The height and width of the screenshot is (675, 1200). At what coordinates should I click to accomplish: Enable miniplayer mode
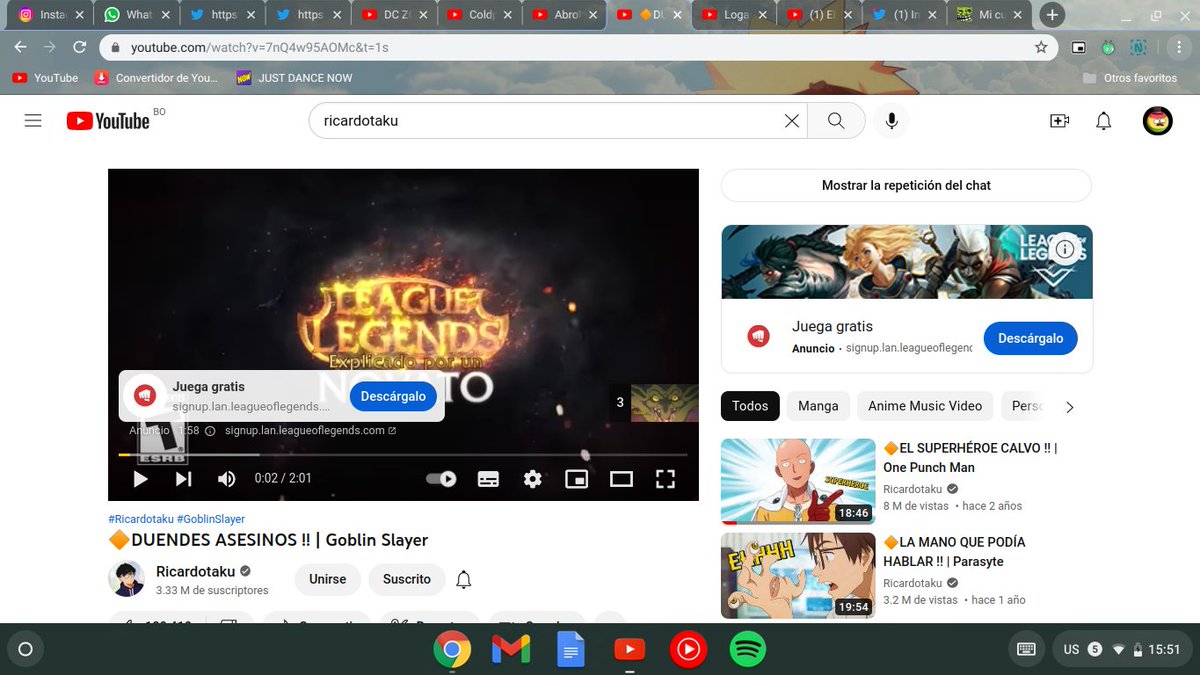coord(576,479)
